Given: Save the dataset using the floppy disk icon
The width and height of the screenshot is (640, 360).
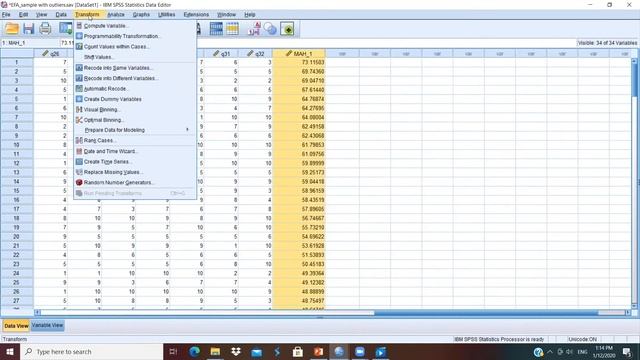Looking at the screenshot, I should point(28,29).
